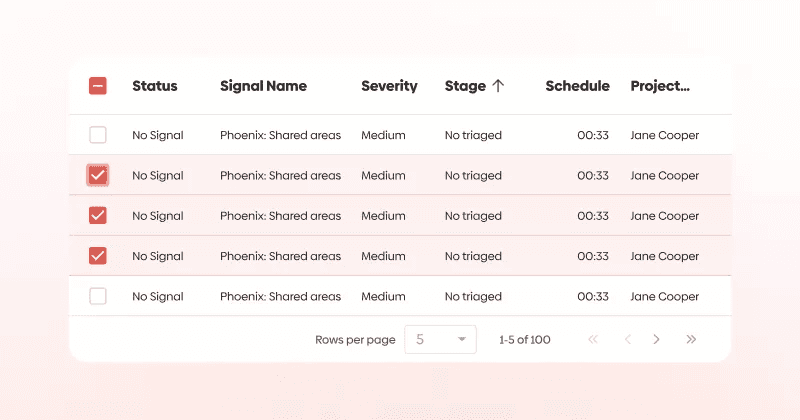Screen dimensions: 800x420
Task: Jump to the last page arrow
Action: click(x=691, y=339)
